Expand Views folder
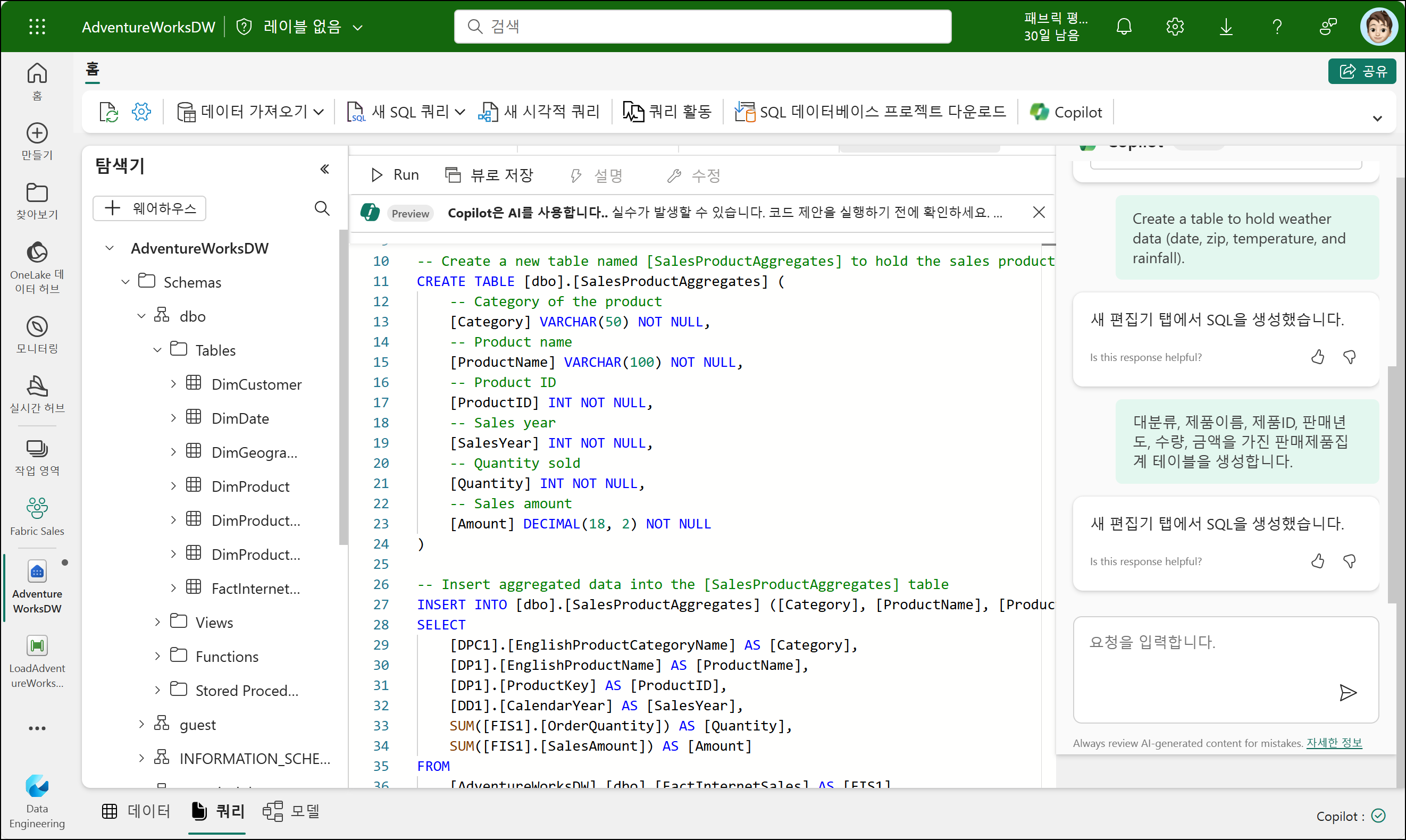 (157, 622)
